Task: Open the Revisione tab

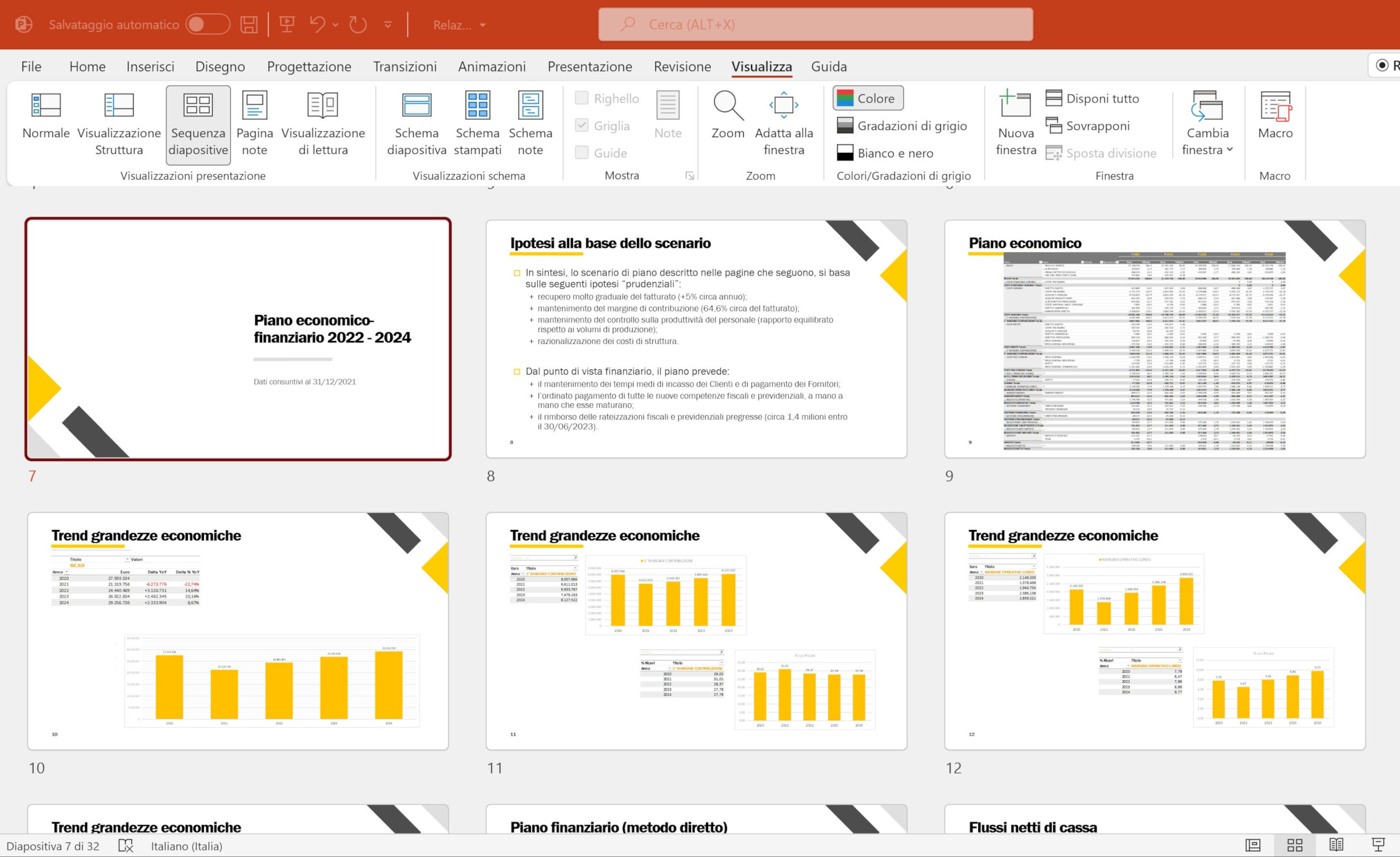Action: pos(683,67)
